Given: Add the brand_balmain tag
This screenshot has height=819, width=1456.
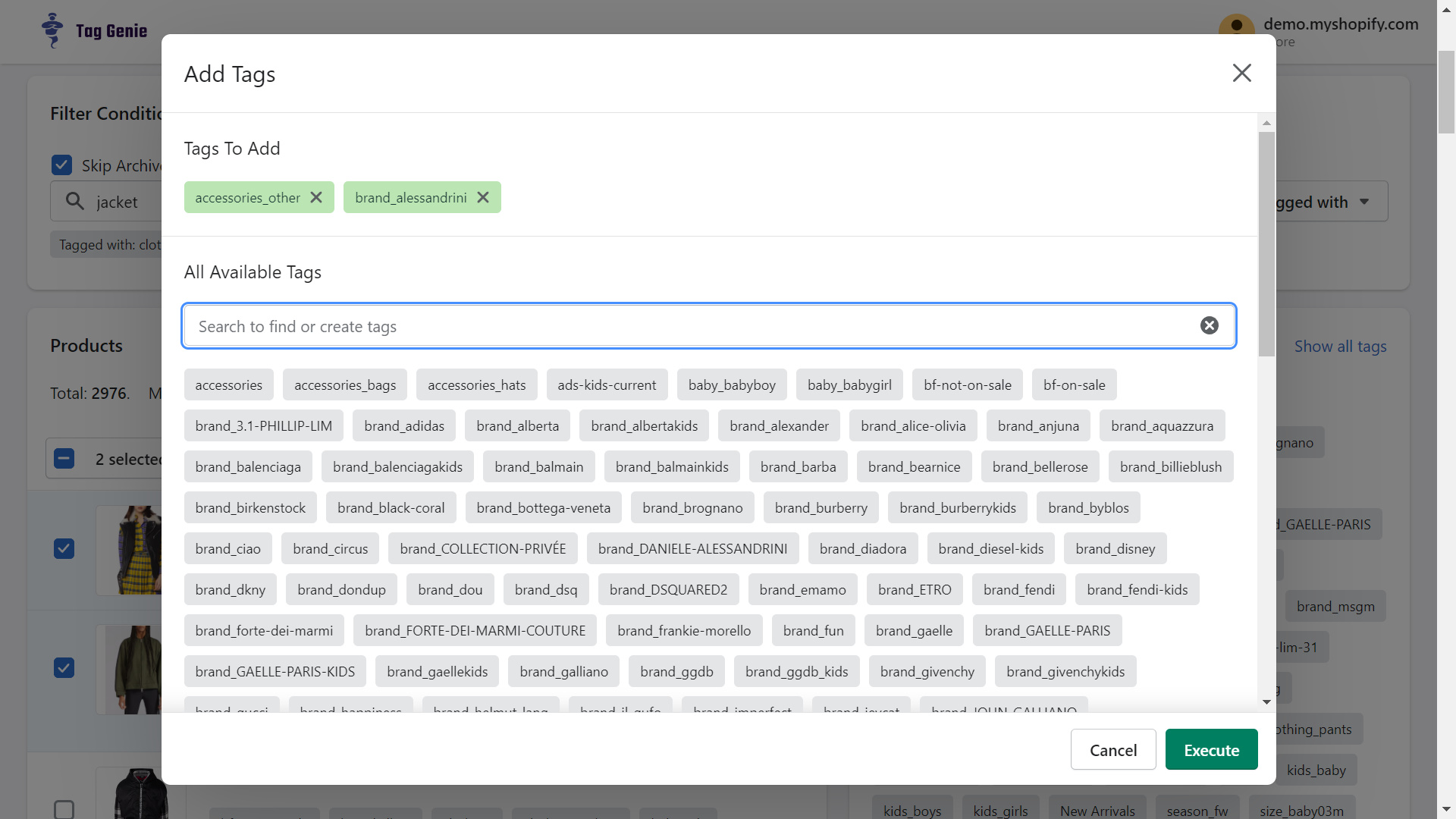Looking at the screenshot, I should click(x=538, y=466).
